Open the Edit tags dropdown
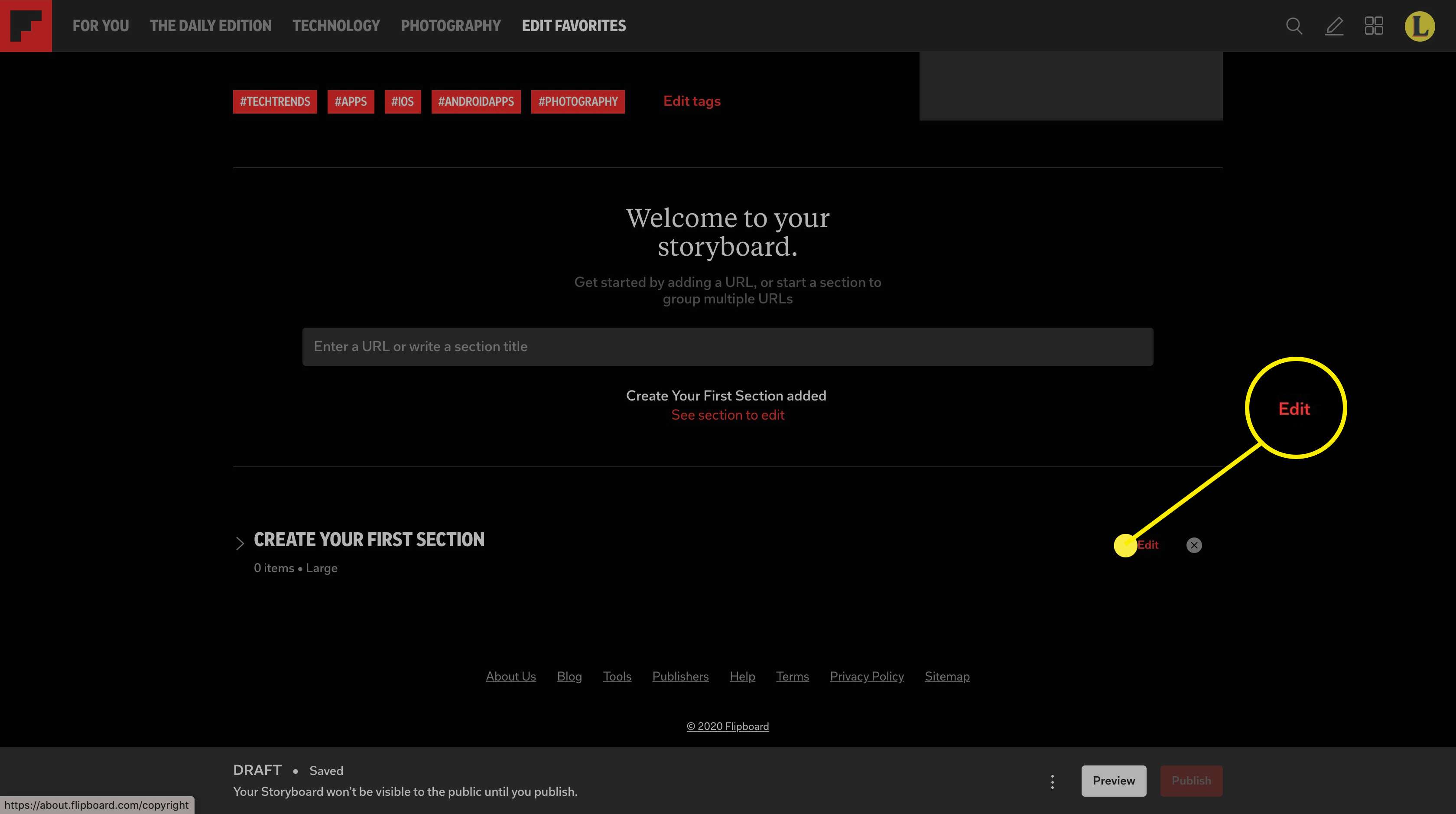 pos(691,101)
